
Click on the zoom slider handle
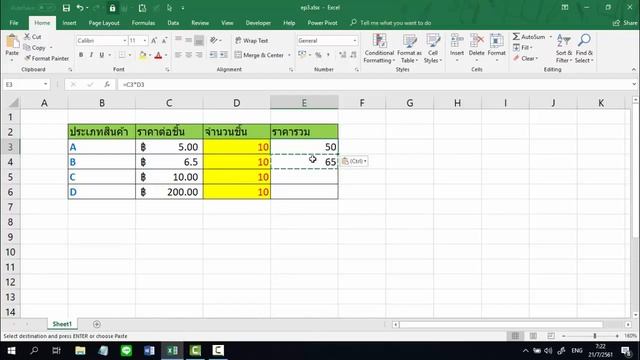point(595,336)
